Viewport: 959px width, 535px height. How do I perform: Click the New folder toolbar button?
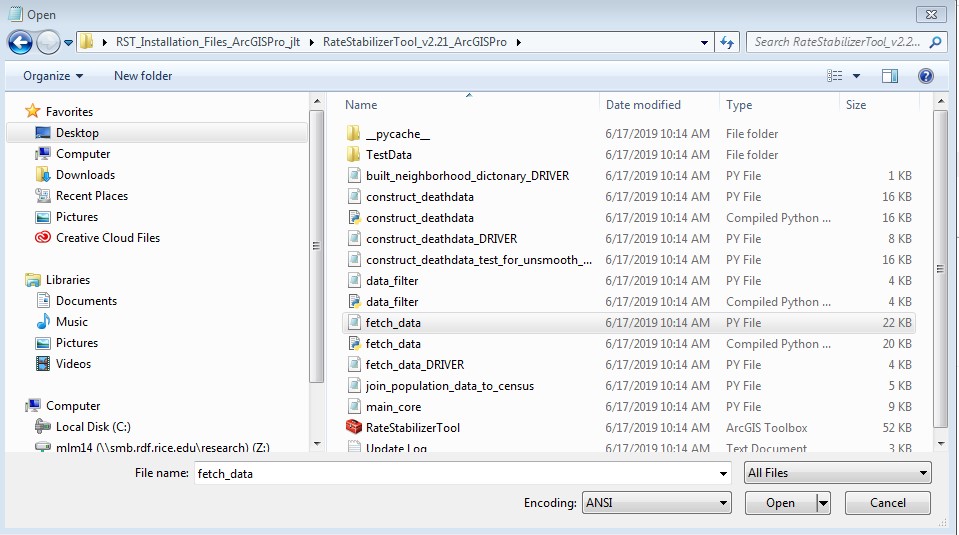pos(143,76)
